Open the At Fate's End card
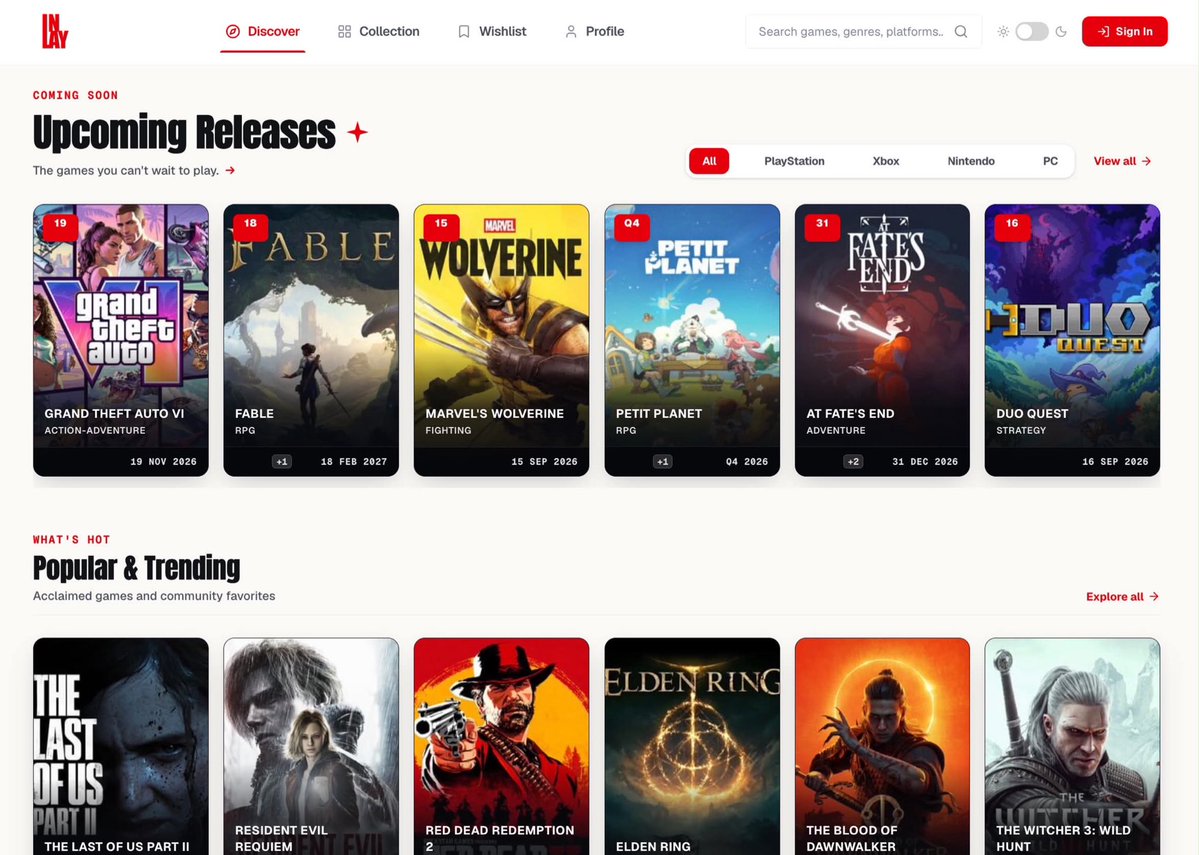Image resolution: width=1199 pixels, height=855 pixels. (882, 340)
